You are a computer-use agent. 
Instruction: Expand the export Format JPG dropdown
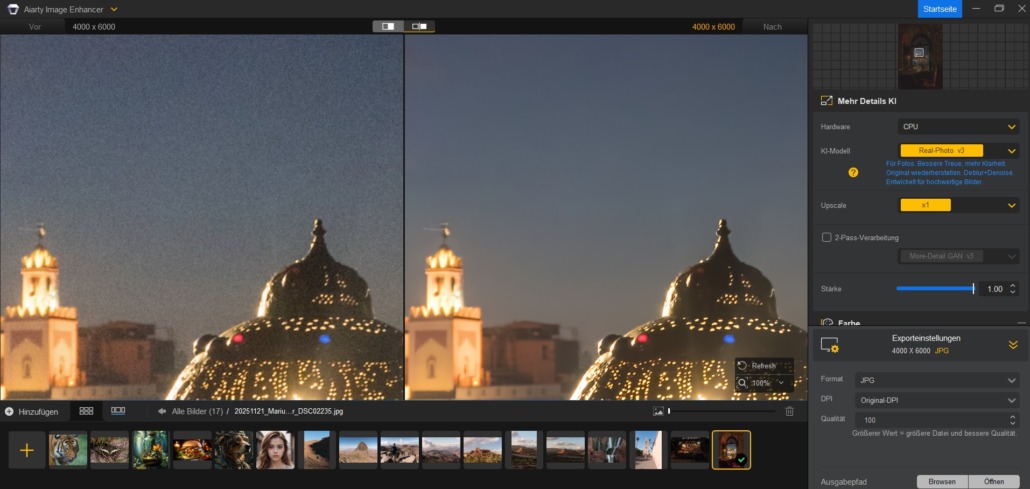pos(936,380)
